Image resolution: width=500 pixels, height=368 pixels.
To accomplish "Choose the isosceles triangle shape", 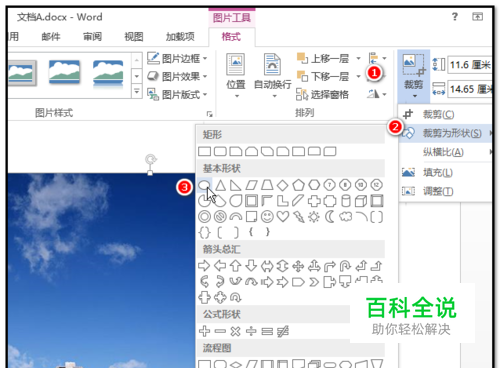I will 220,185.
